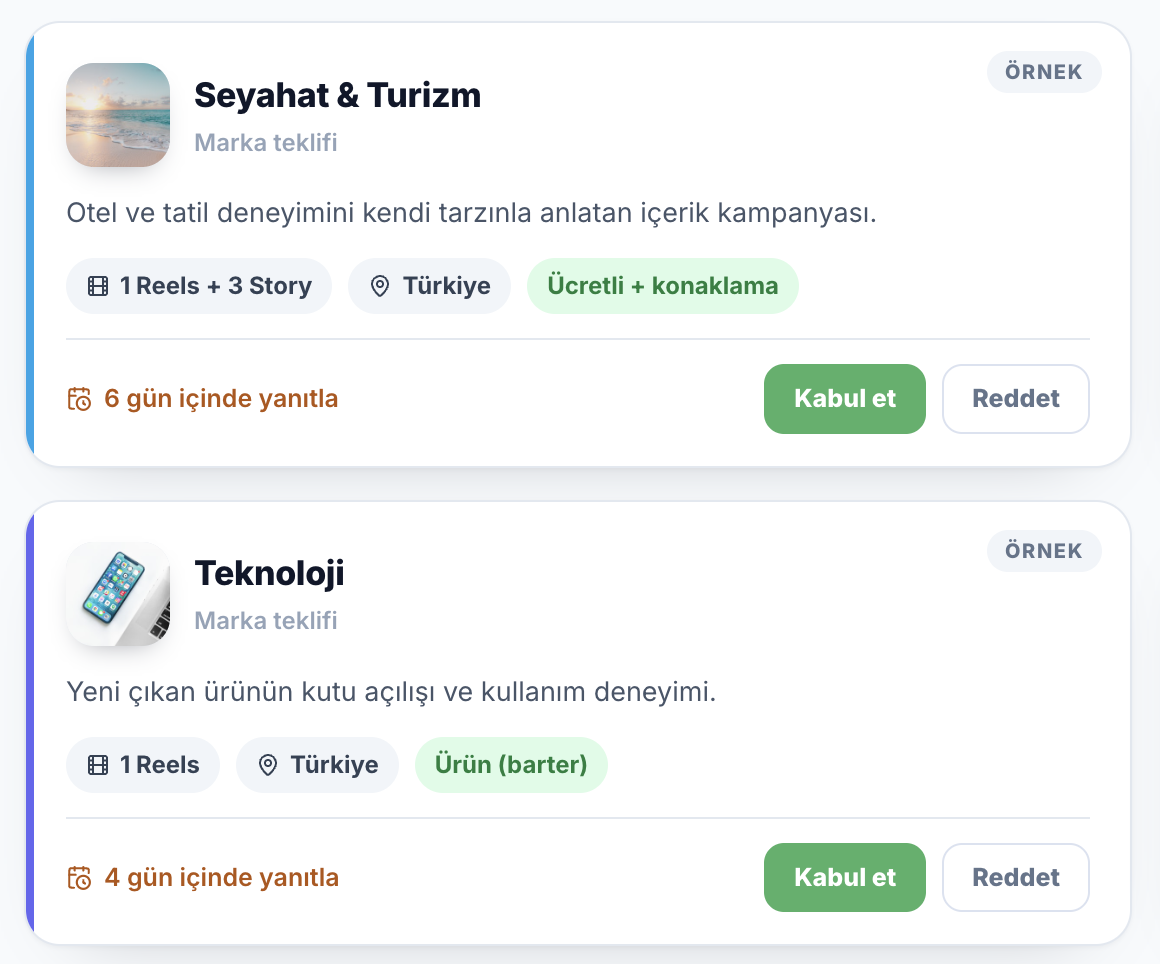1160x964 pixels.
Task: Click the smartphone thumbnail for Teknoloji
Action: tap(118, 594)
